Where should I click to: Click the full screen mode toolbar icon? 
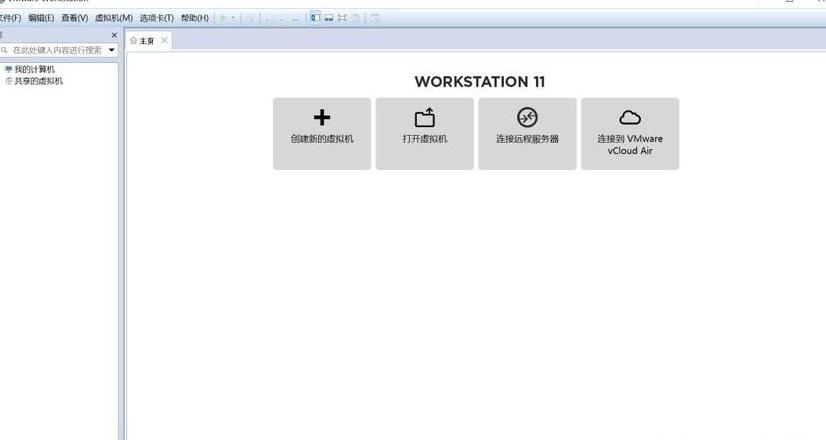342,18
